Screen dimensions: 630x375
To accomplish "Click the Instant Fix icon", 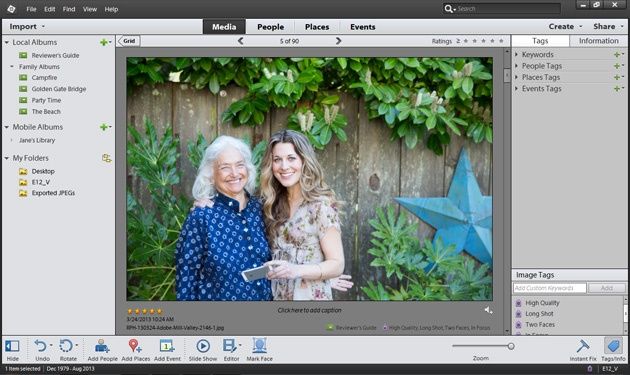I will point(583,346).
